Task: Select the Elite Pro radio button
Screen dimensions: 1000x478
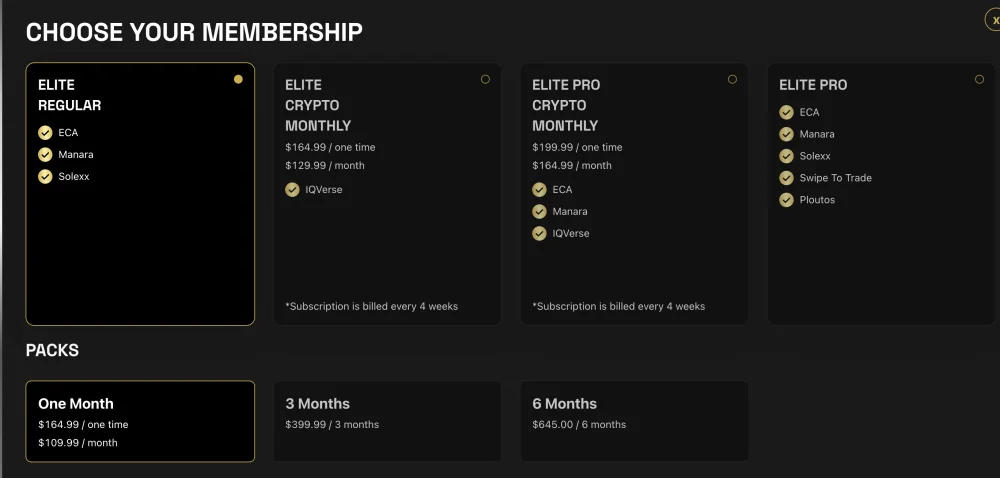Action: coord(980,79)
